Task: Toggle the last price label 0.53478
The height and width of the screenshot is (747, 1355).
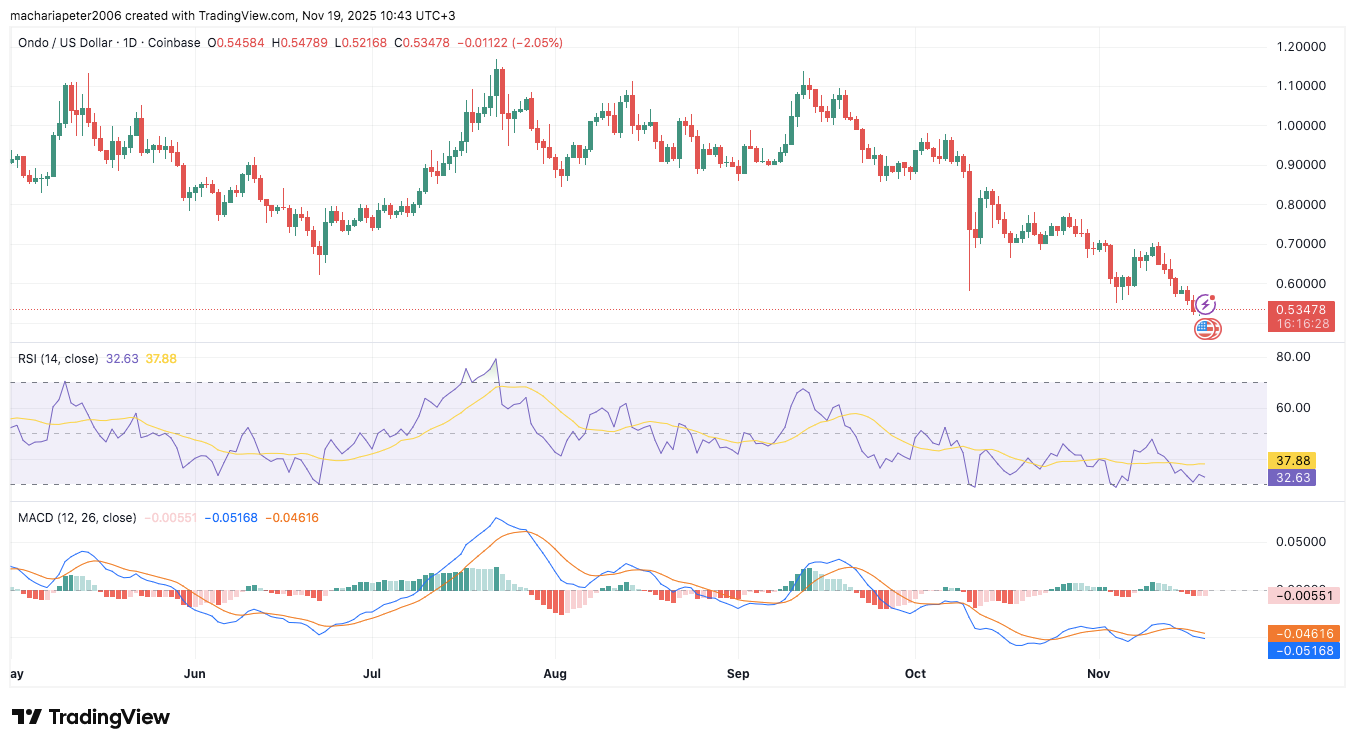Action: click(1303, 310)
